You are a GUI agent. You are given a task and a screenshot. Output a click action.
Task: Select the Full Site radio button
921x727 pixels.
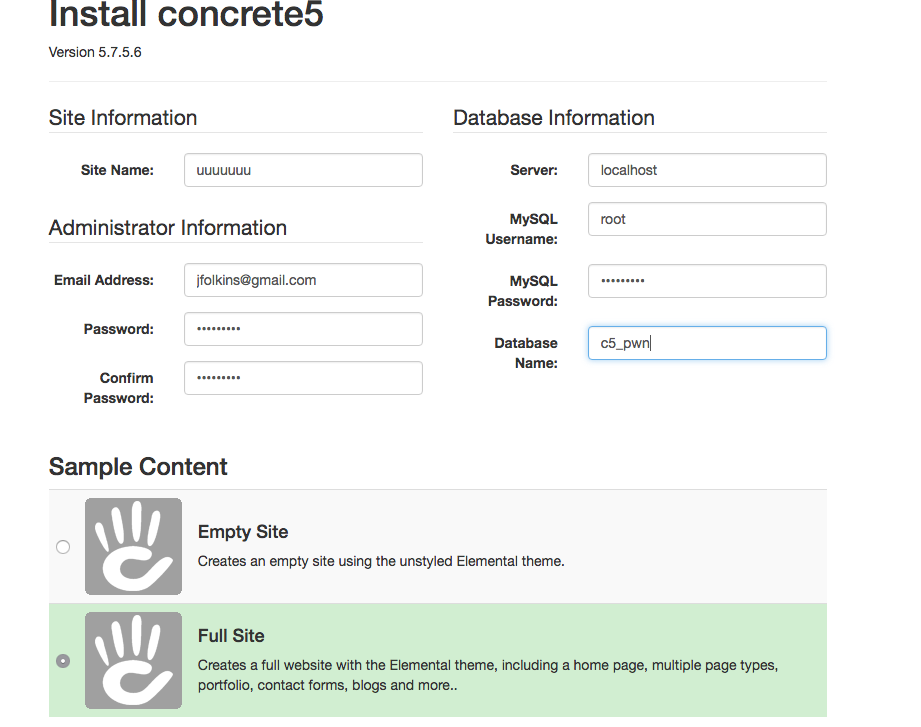[x=63, y=661]
